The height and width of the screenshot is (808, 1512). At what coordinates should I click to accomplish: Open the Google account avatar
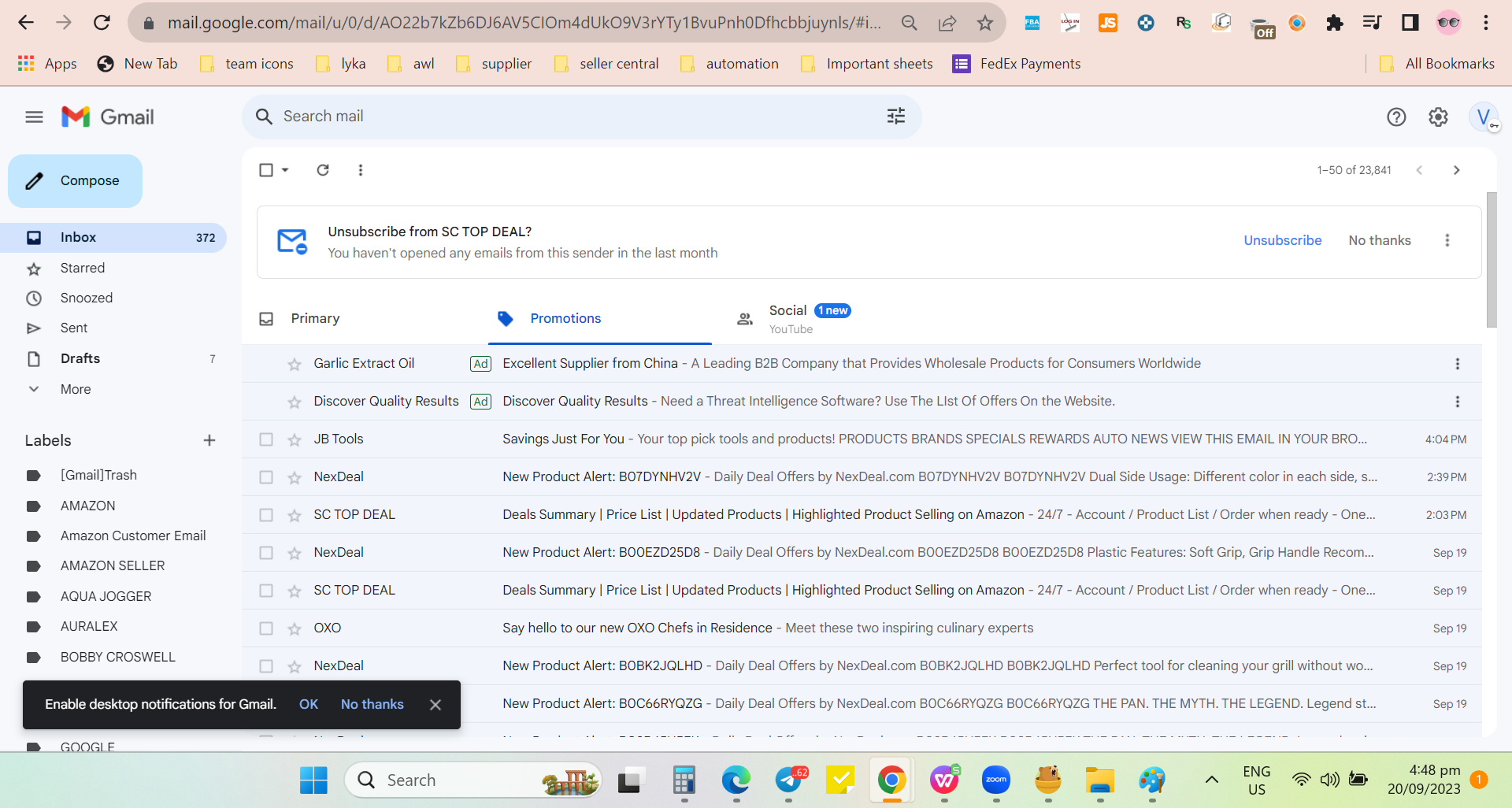pos(1484,117)
